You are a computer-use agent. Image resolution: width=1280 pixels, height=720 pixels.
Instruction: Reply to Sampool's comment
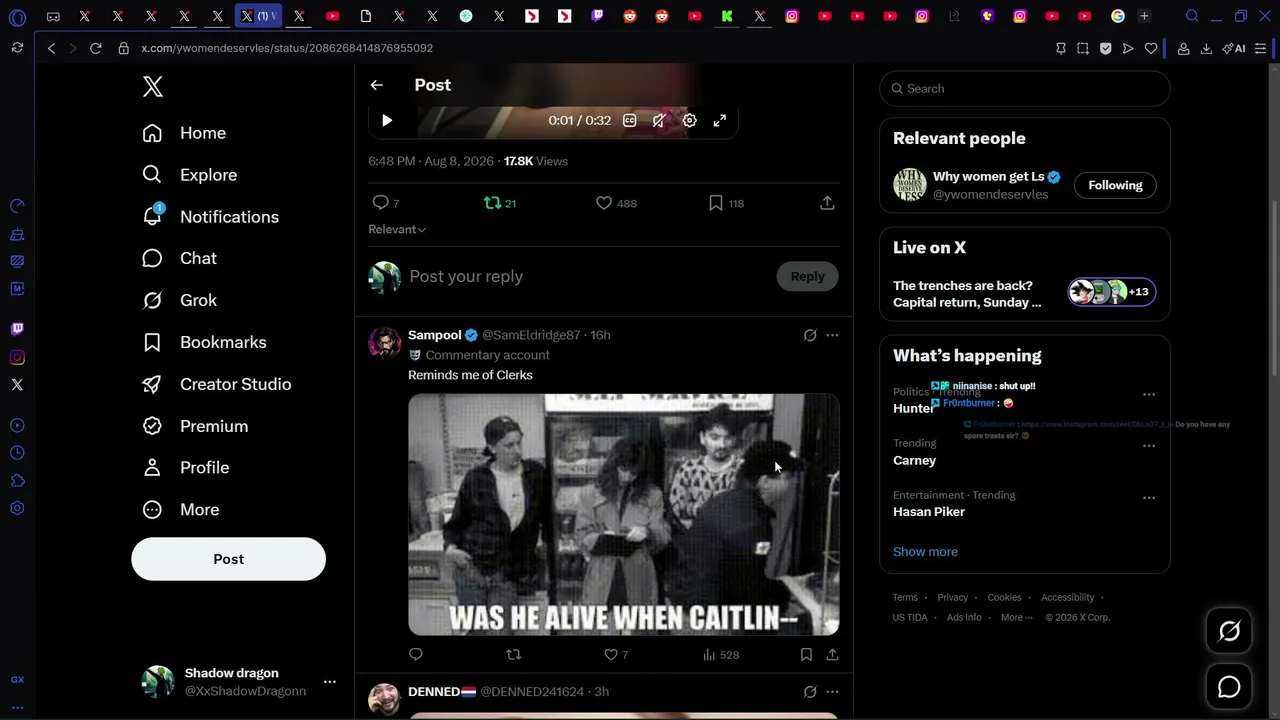click(x=416, y=654)
